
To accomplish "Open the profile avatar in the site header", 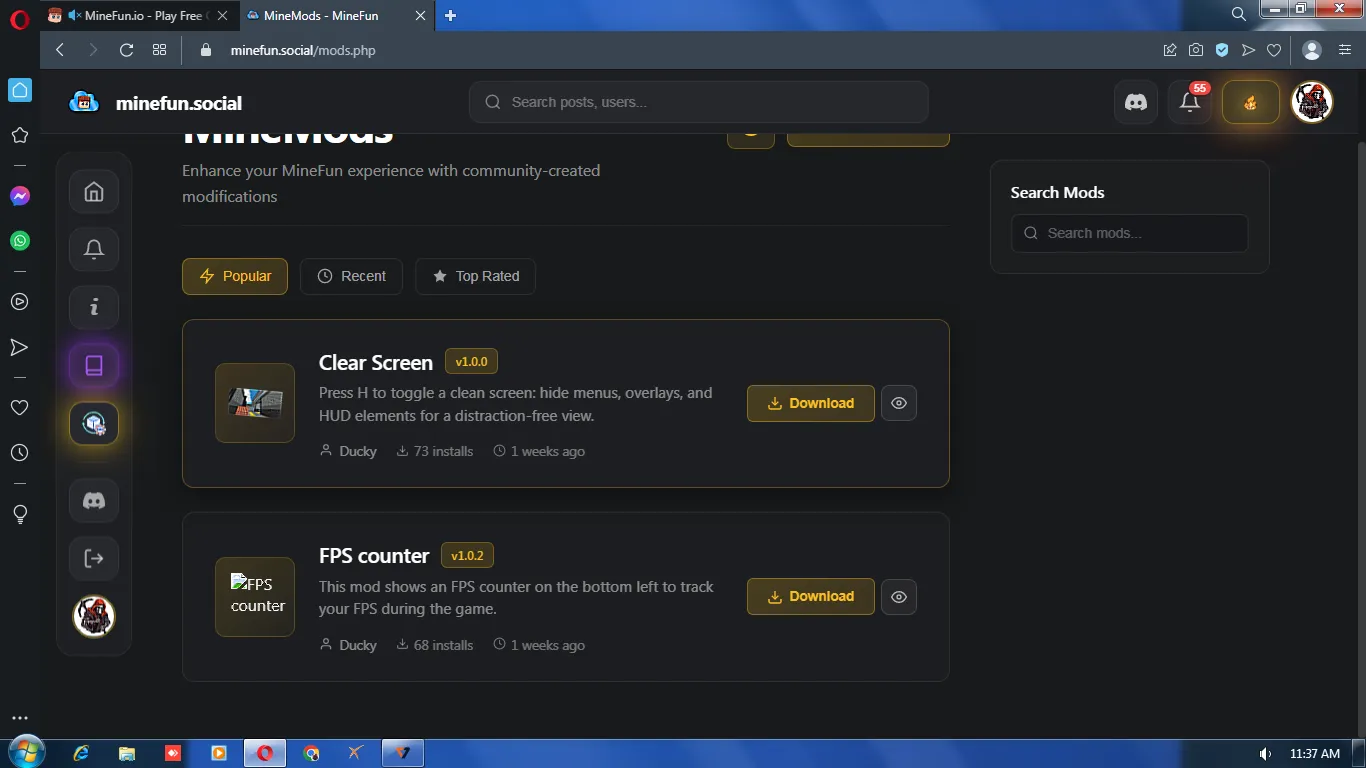I will (1312, 102).
